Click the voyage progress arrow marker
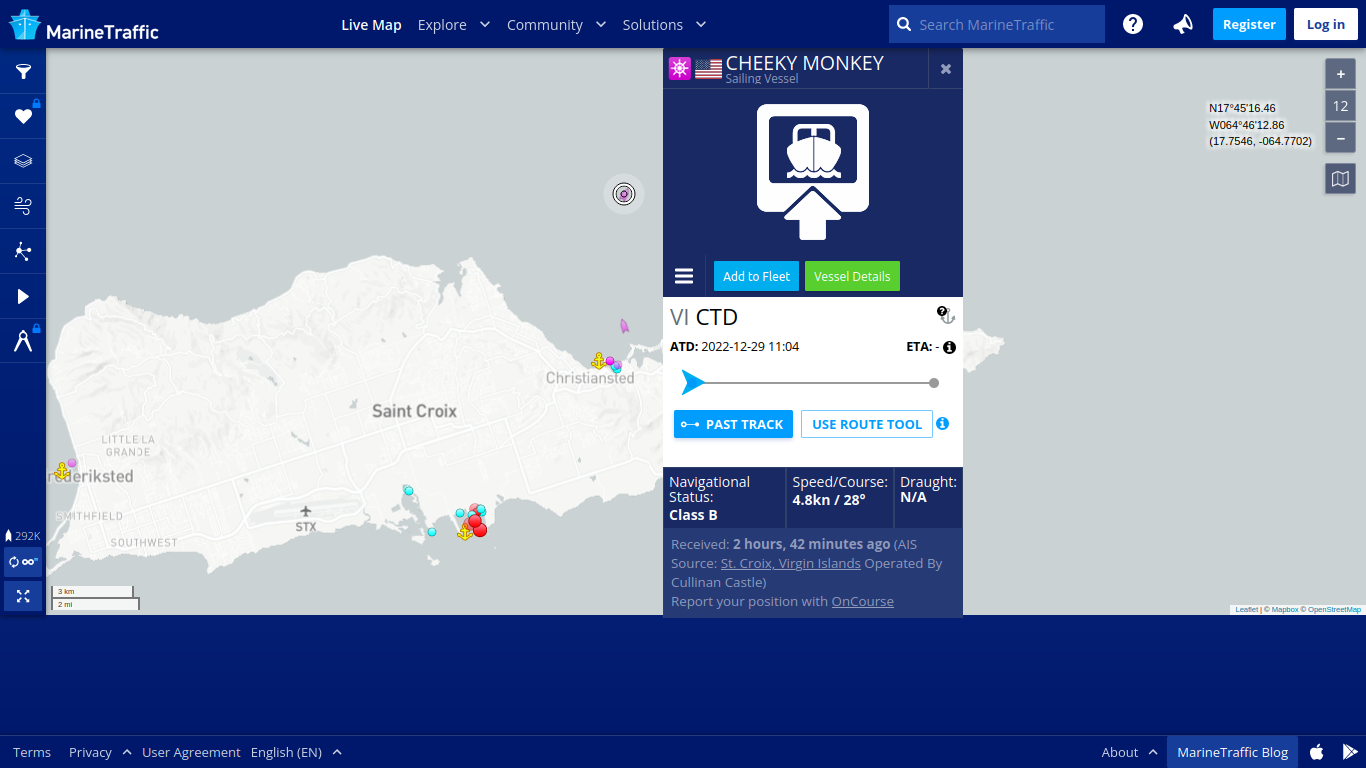Screen dimensions: 1366x768 (693, 382)
